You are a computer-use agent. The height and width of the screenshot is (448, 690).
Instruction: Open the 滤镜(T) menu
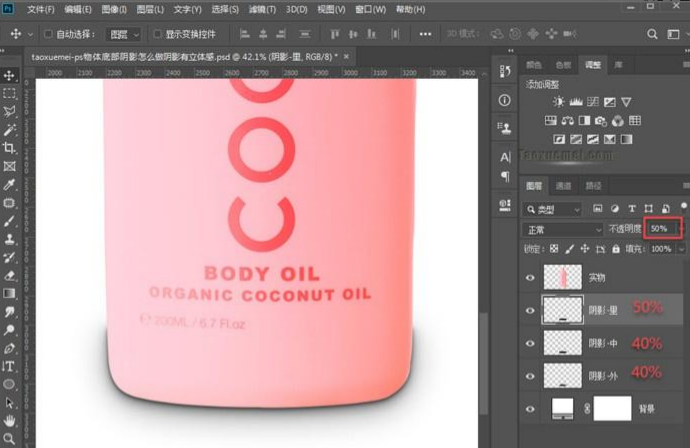click(262, 9)
